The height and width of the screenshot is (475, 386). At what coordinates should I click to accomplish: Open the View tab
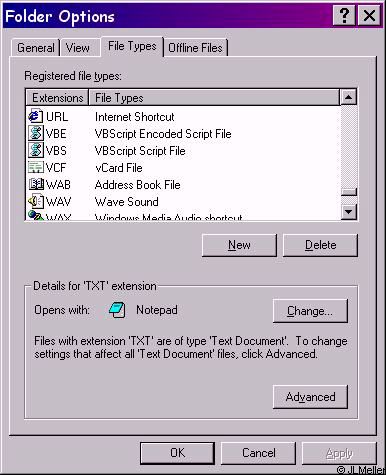click(x=80, y=48)
